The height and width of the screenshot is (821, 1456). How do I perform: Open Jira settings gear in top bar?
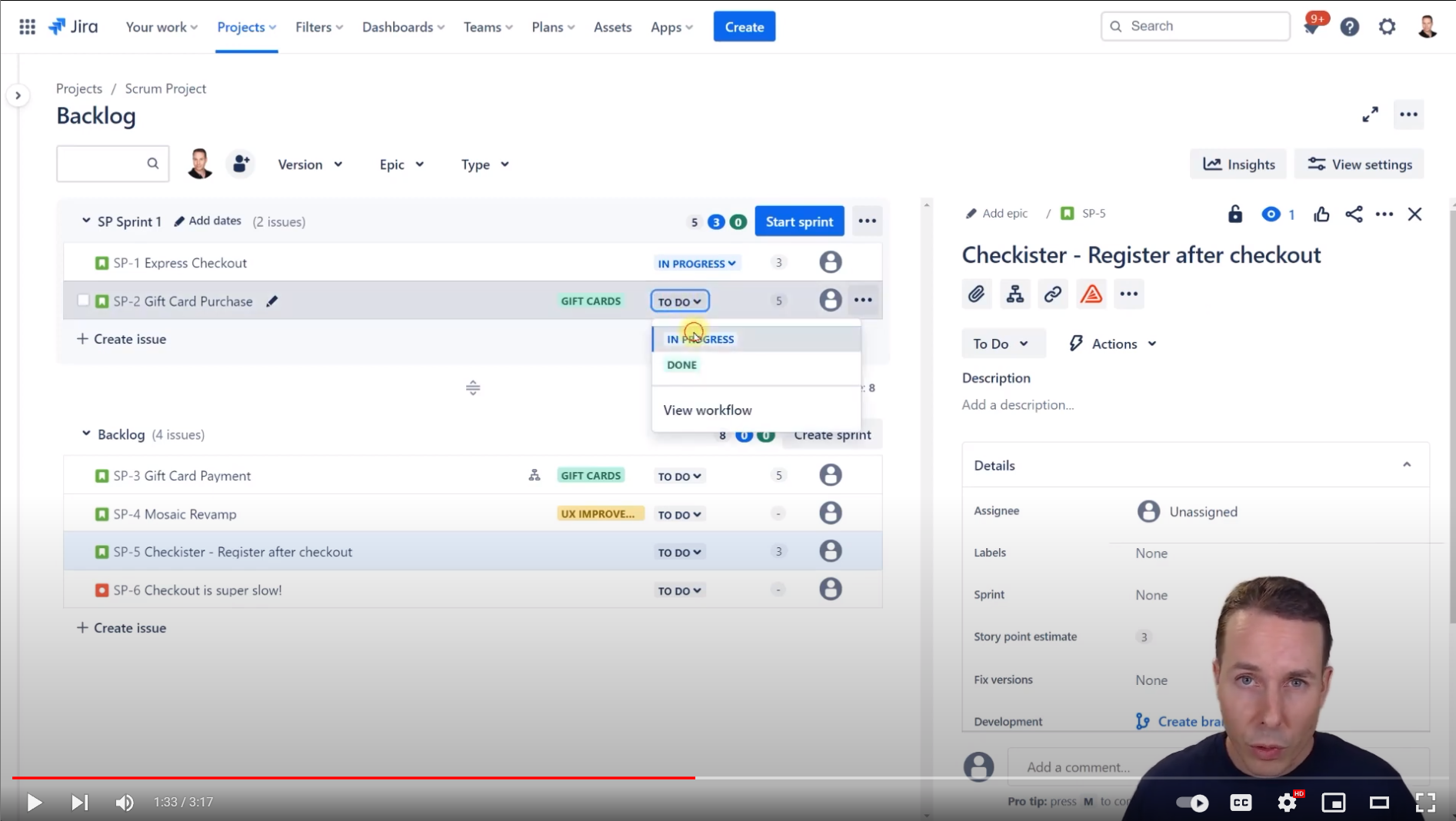1387,28
